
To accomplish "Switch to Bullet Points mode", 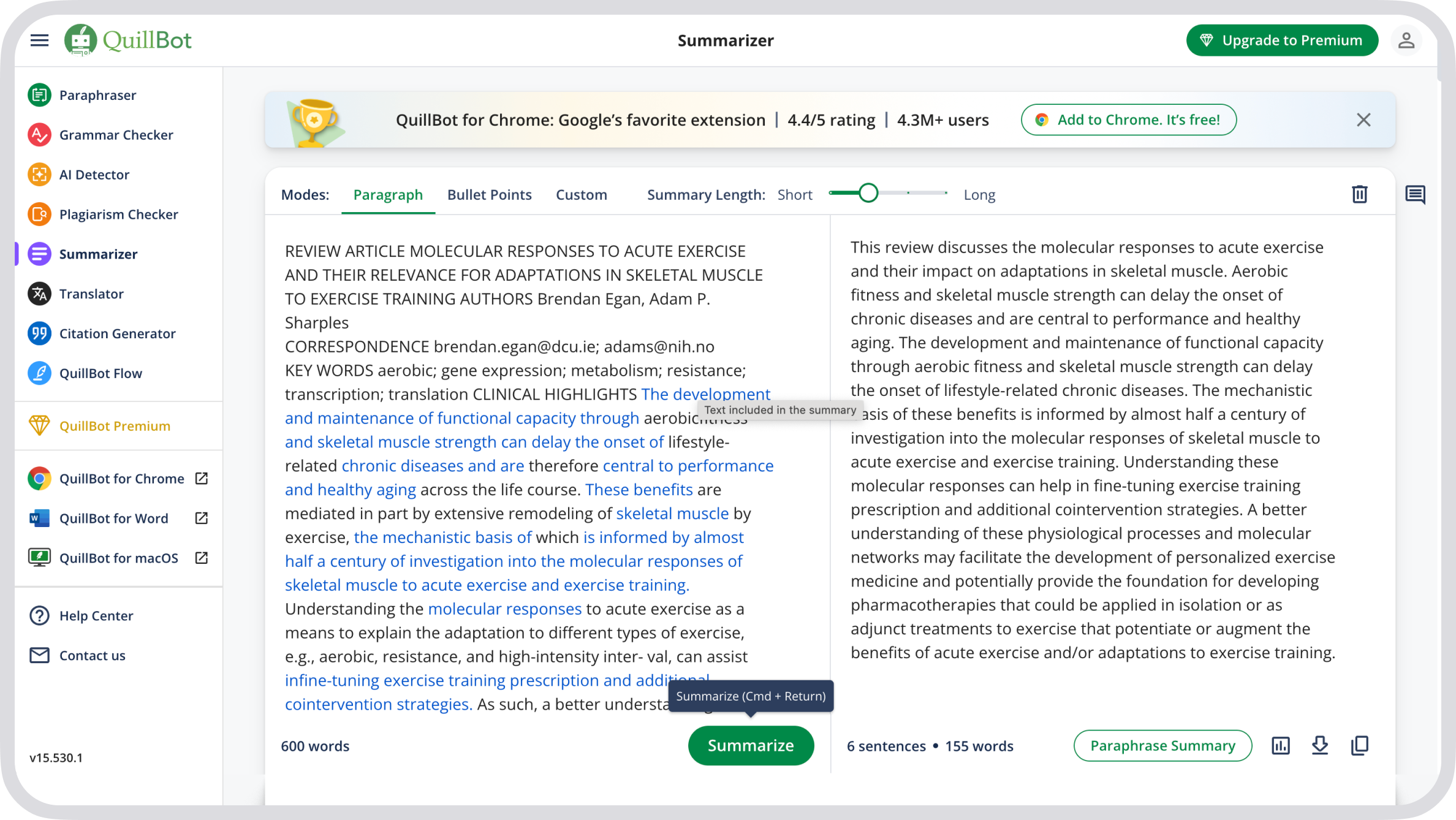I will [489, 195].
